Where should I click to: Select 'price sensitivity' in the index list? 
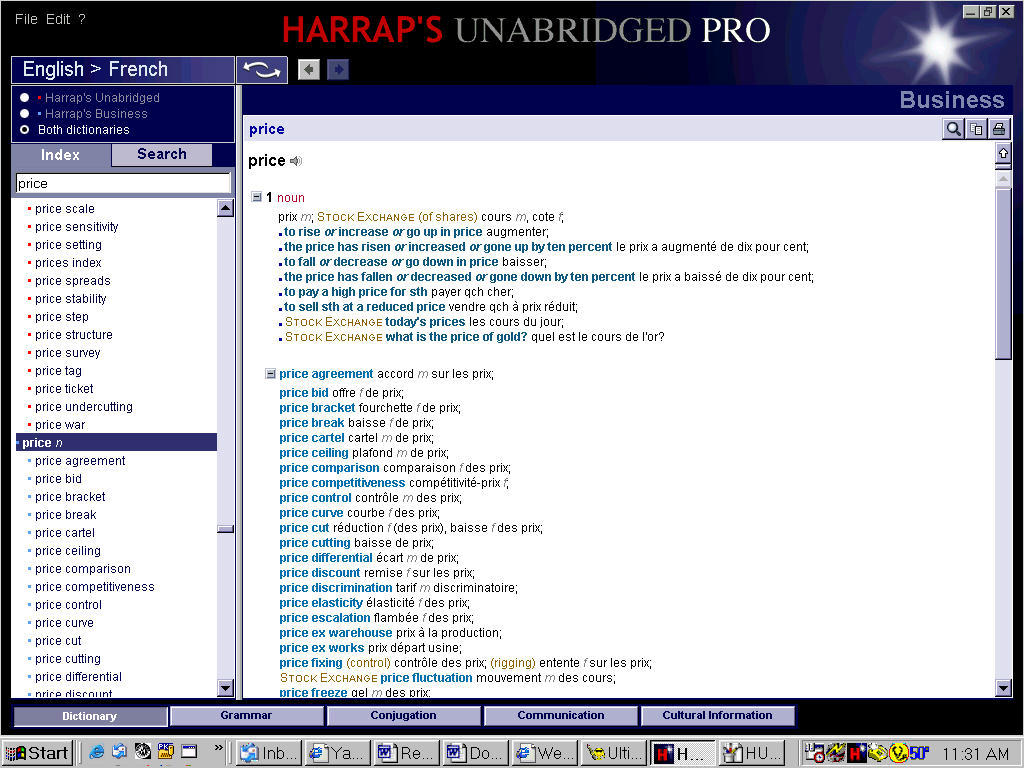pyautogui.click(x=76, y=227)
